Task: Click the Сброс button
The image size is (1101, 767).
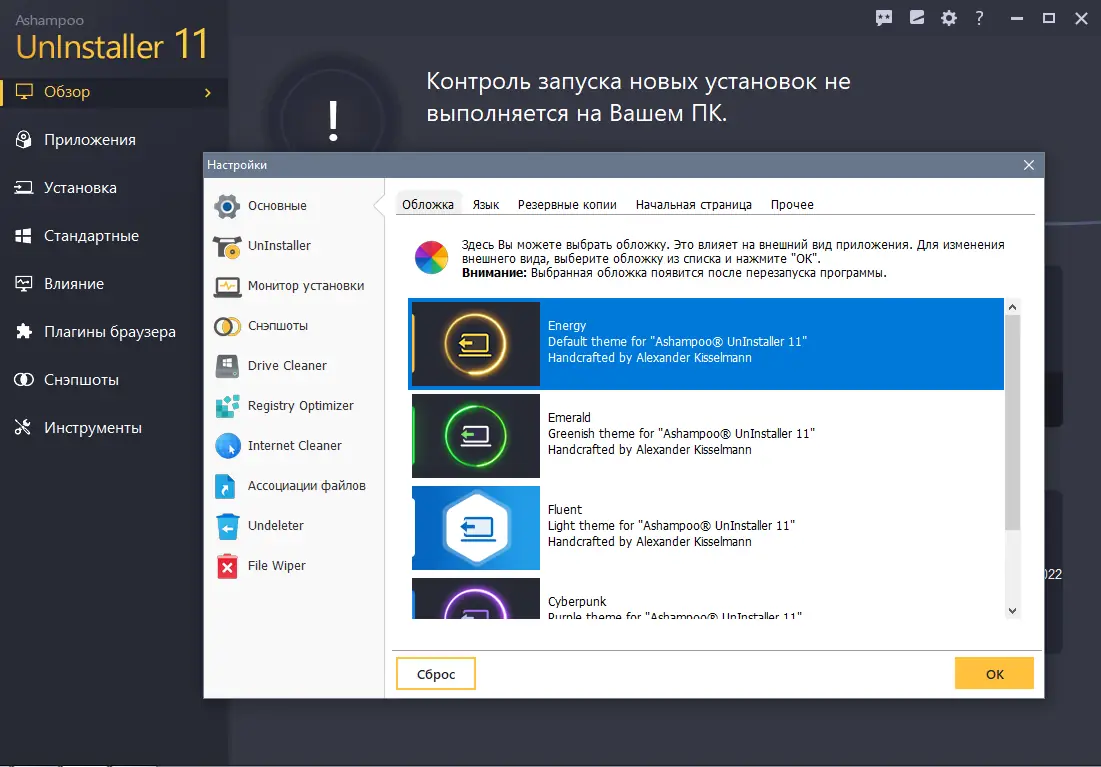Action: tap(436, 674)
